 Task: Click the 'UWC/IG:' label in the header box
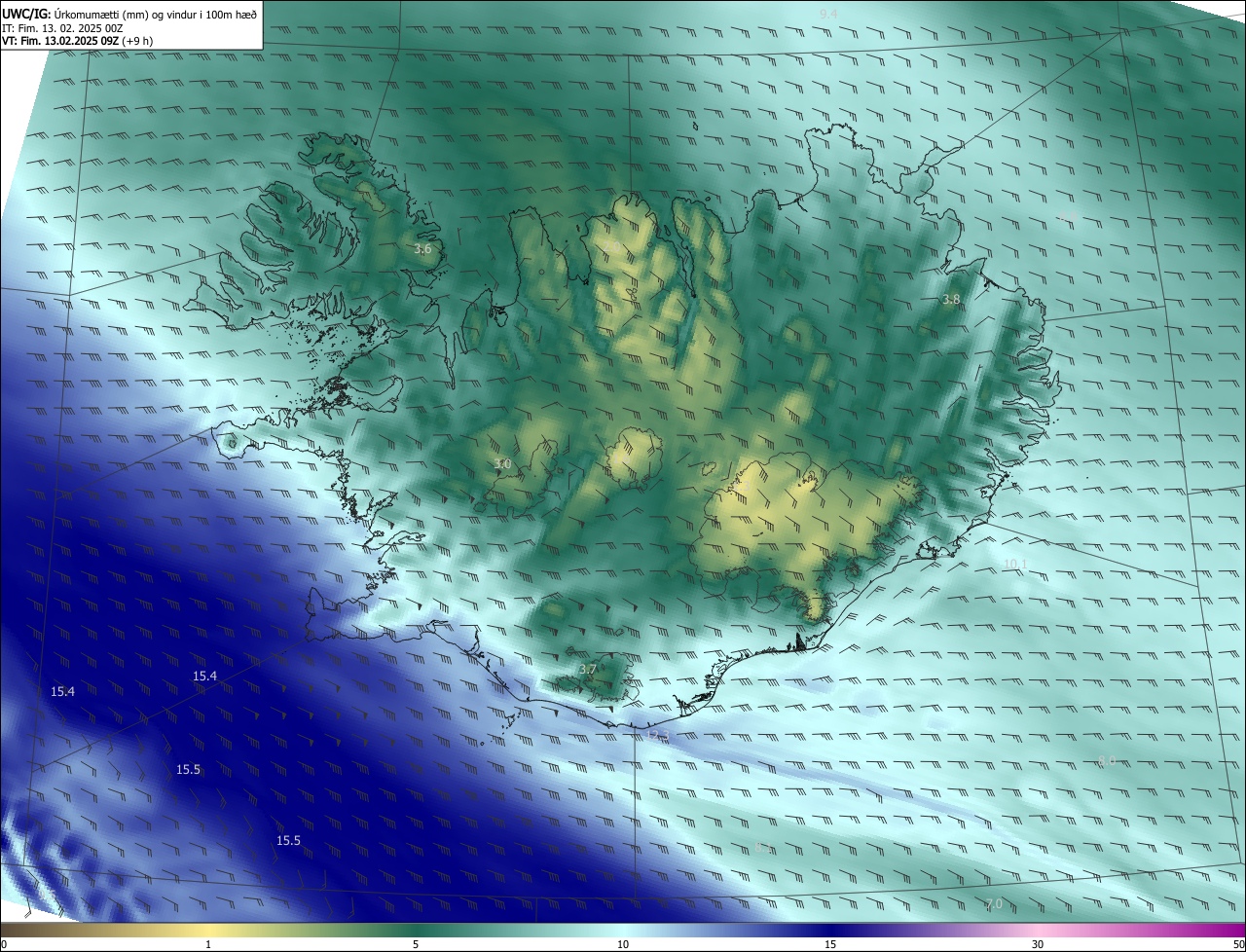pyautogui.click(x=26, y=14)
